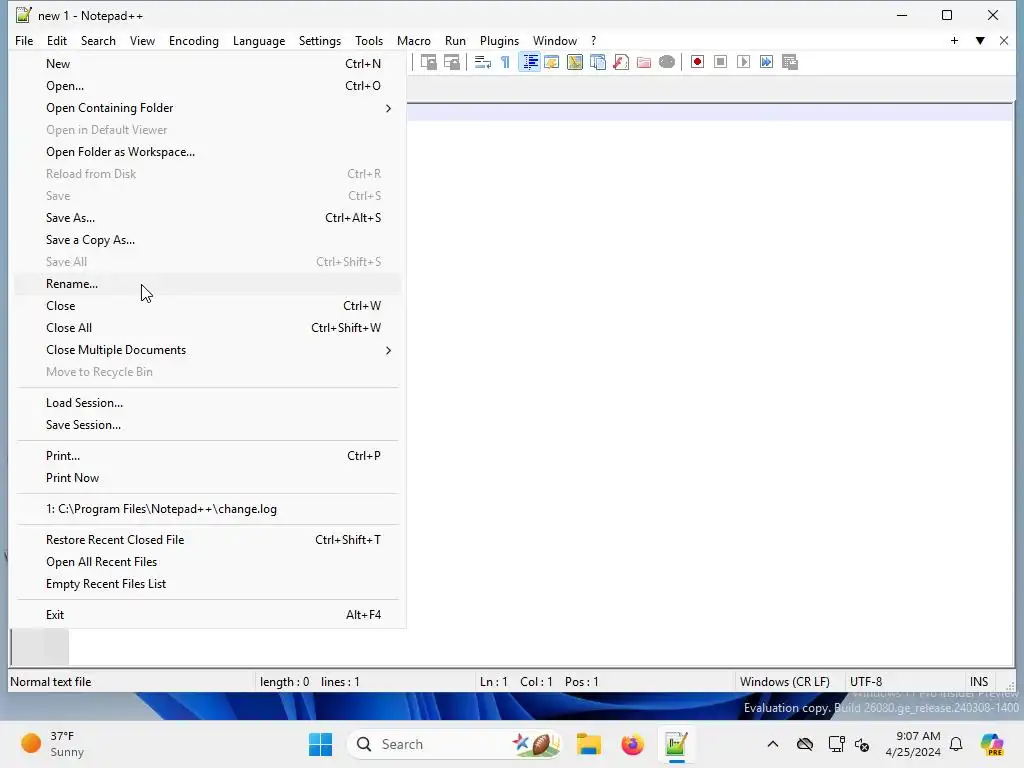Toggle synchronized horizontal scrolling icon
The height and width of the screenshot is (768, 1024).
click(452, 62)
